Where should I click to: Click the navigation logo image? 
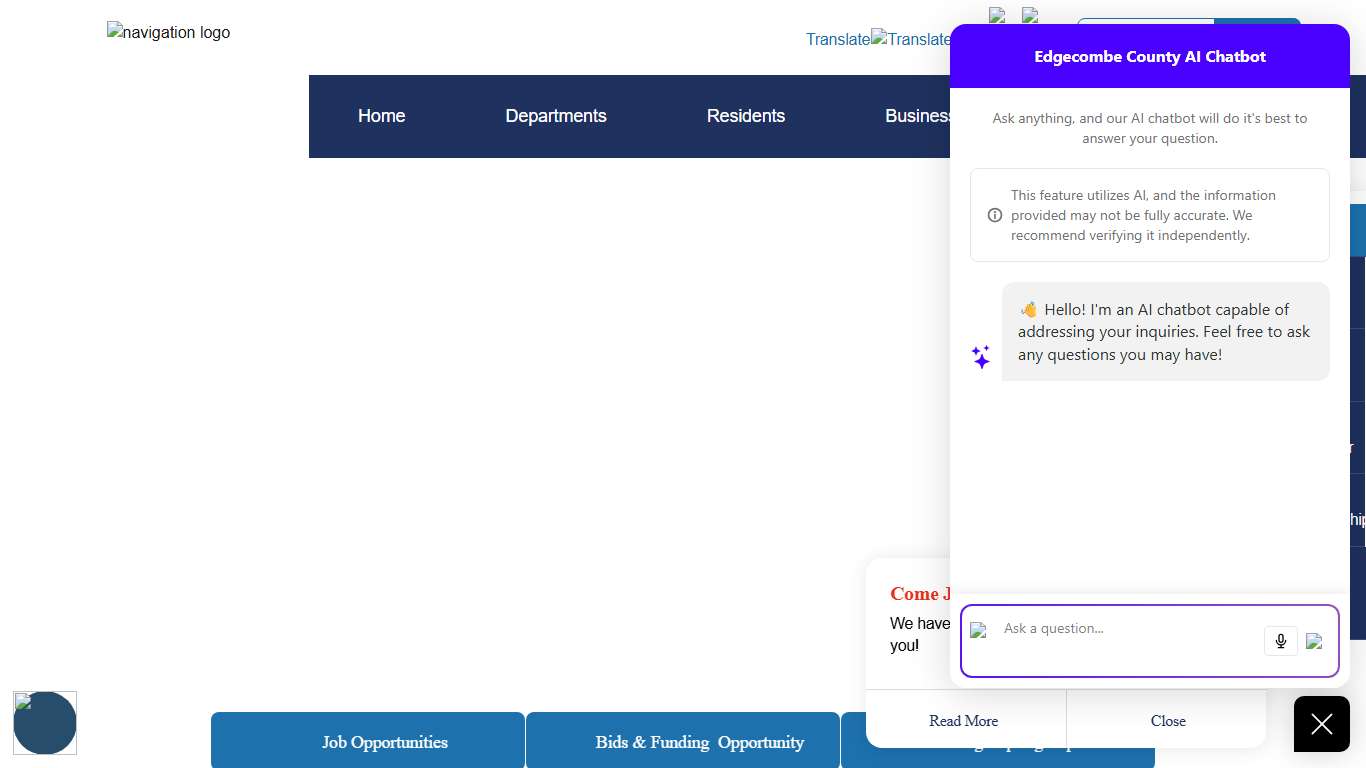tap(168, 33)
